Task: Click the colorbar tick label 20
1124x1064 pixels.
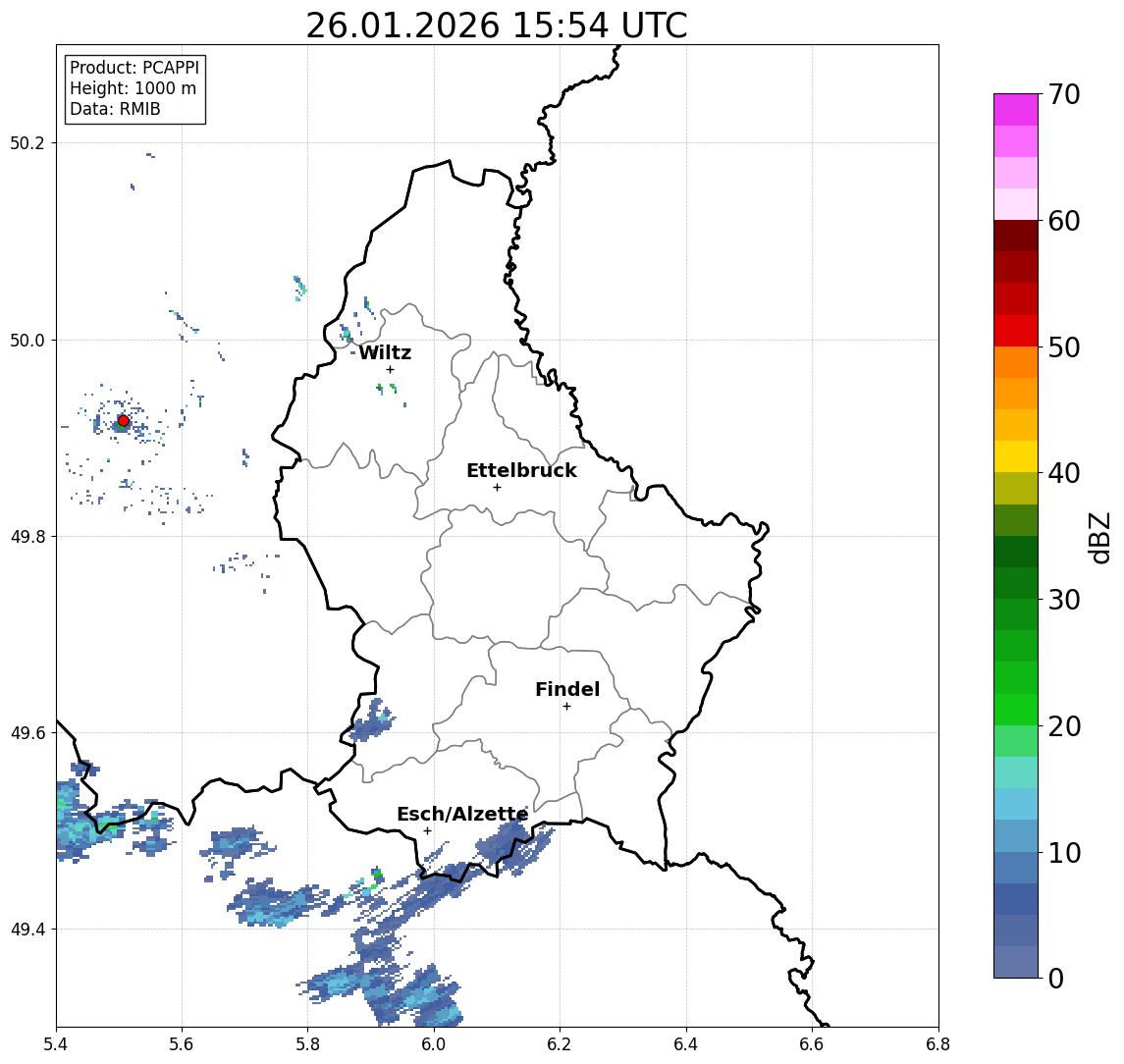Action: coord(1064,725)
